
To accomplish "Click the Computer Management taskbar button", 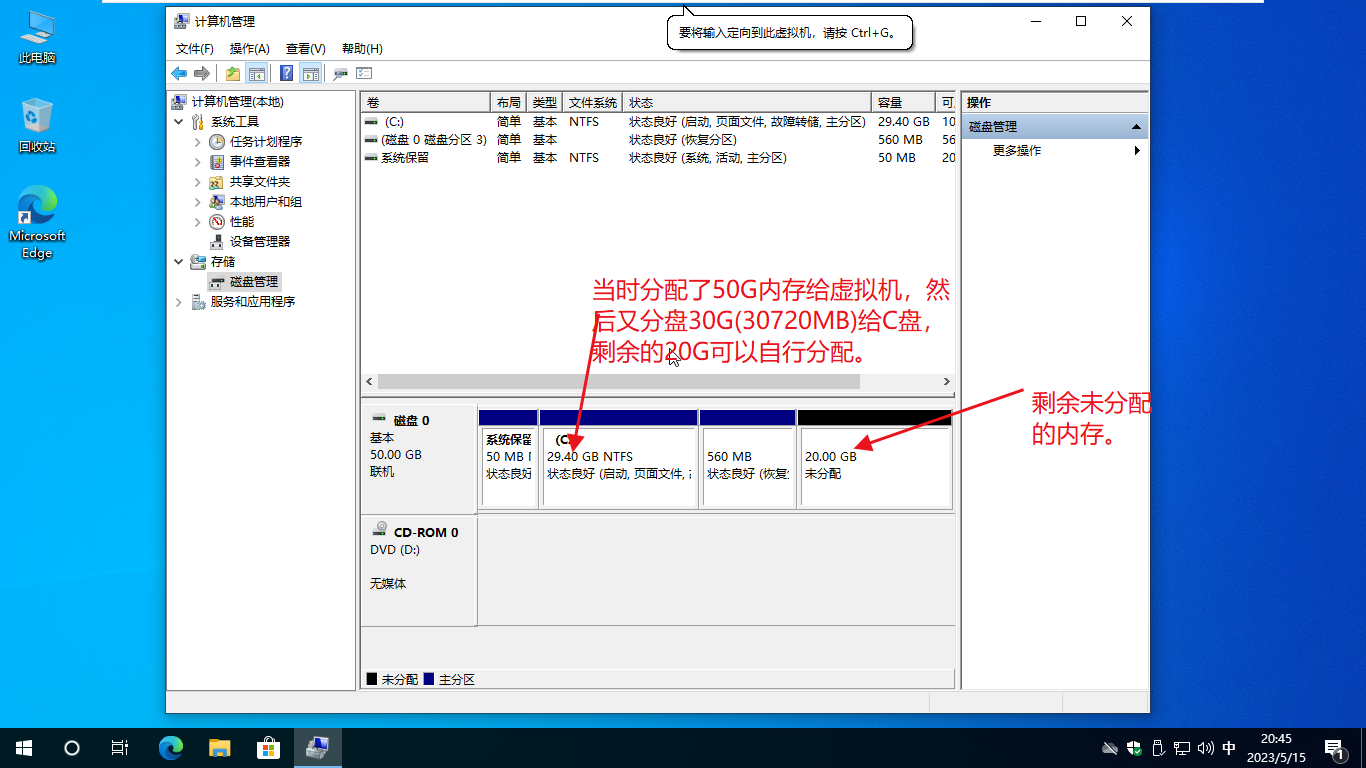I will [318, 747].
